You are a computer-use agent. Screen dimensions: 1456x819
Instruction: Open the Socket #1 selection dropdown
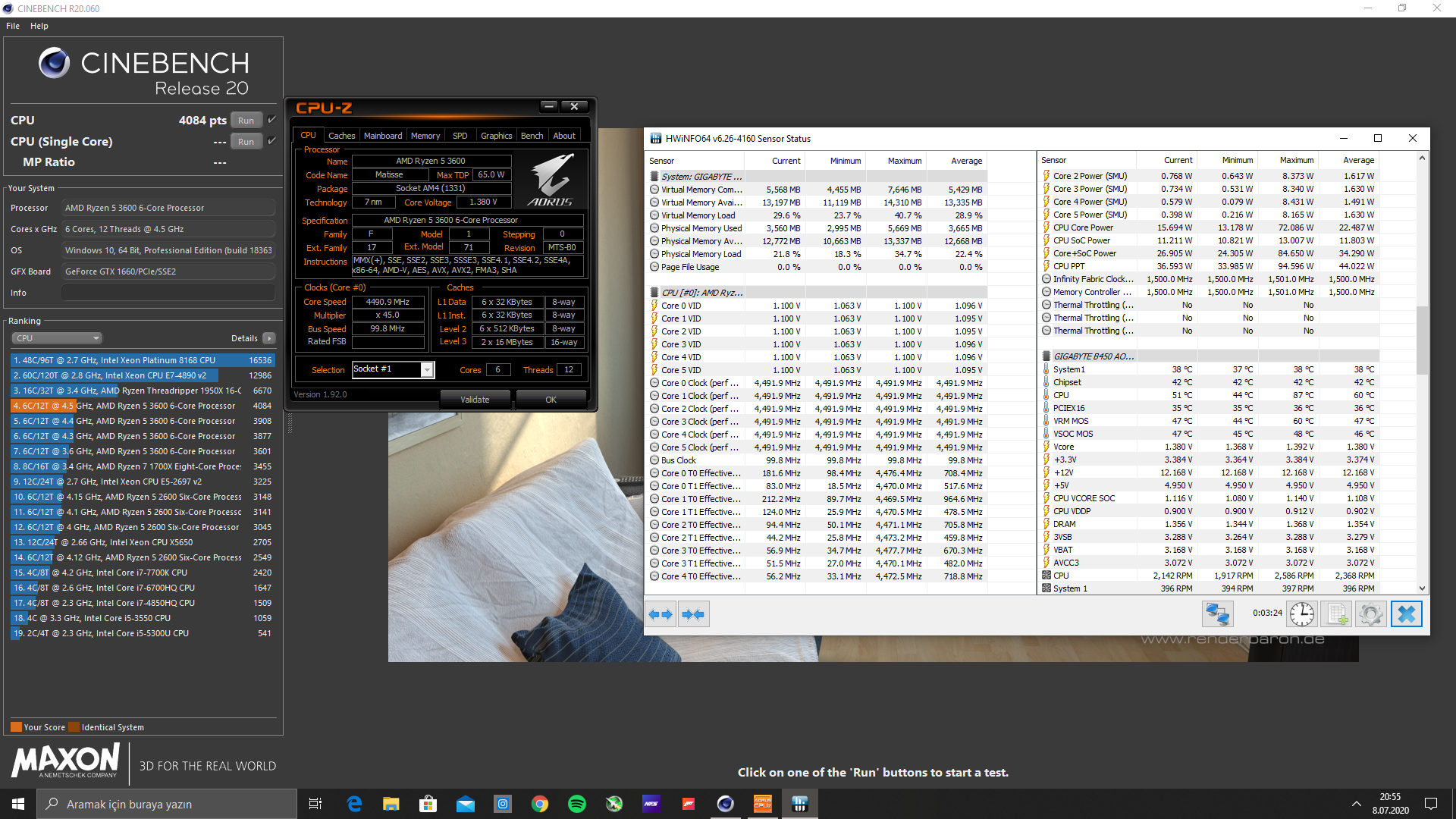point(427,369)
